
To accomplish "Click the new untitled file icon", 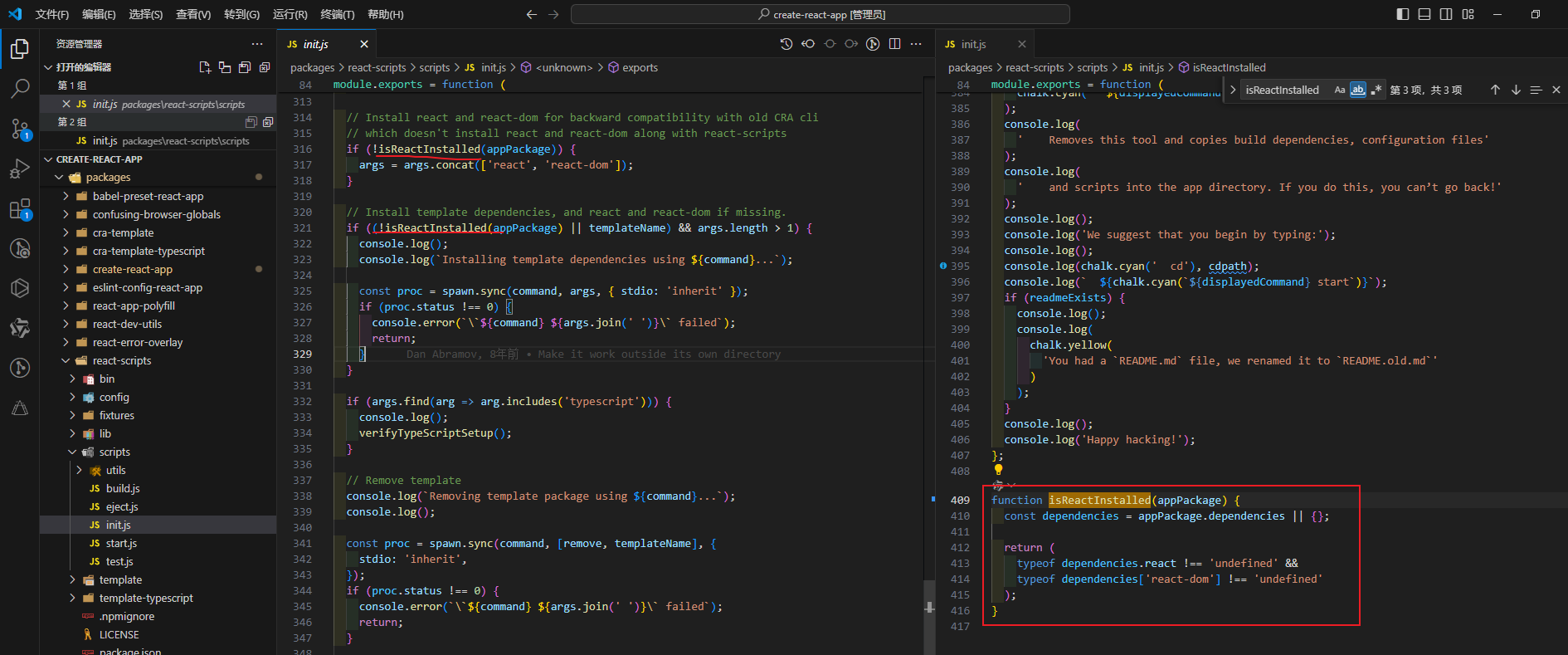I will [x=205, y=67].
